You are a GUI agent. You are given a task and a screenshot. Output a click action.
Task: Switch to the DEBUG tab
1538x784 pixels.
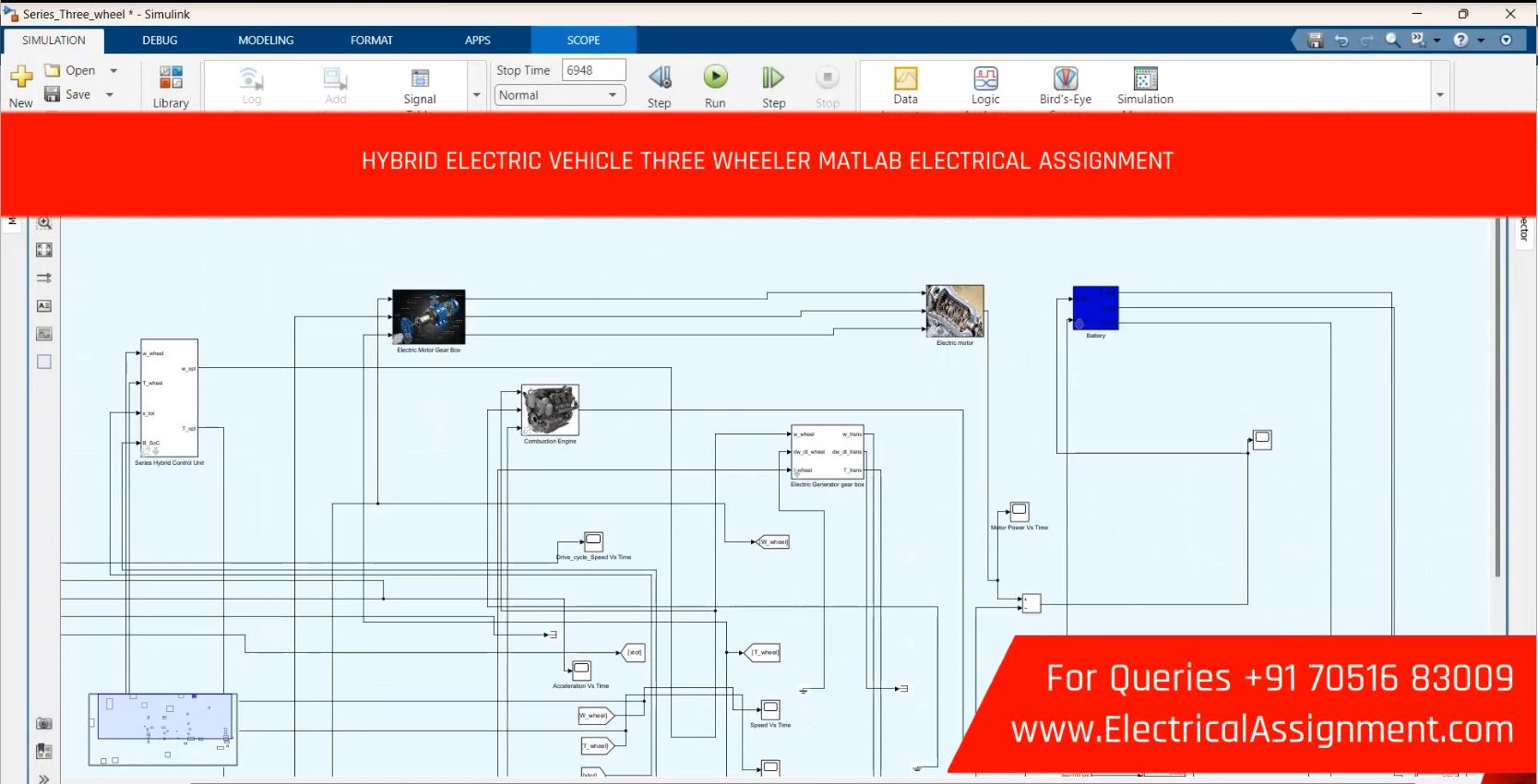coord(160,40)
